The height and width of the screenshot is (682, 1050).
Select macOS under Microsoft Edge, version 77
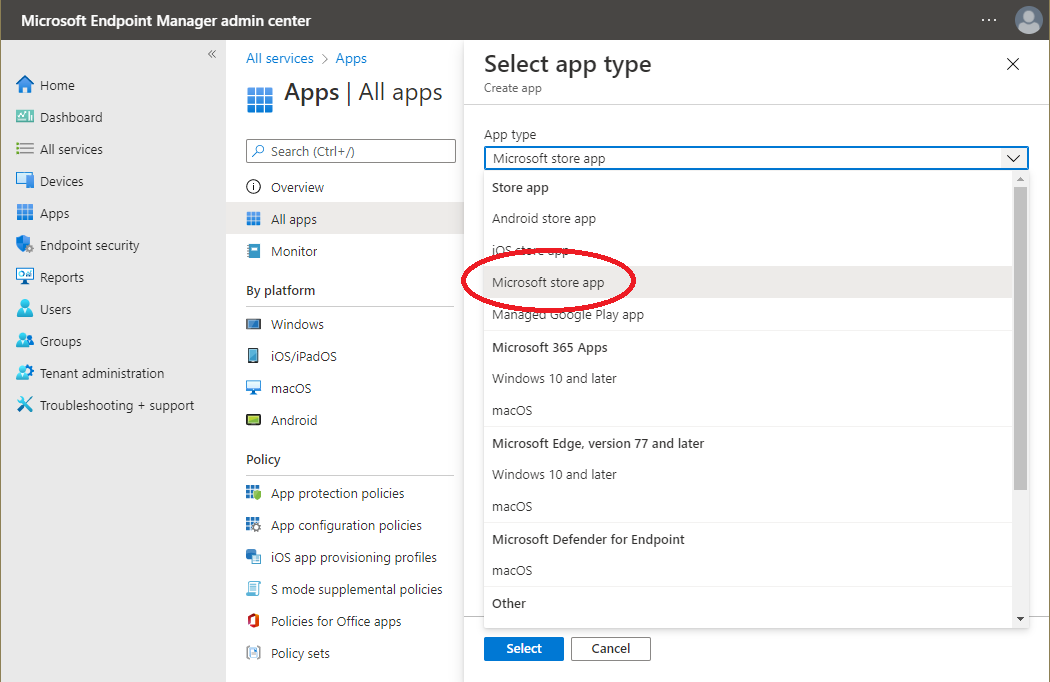pos(748,506)
